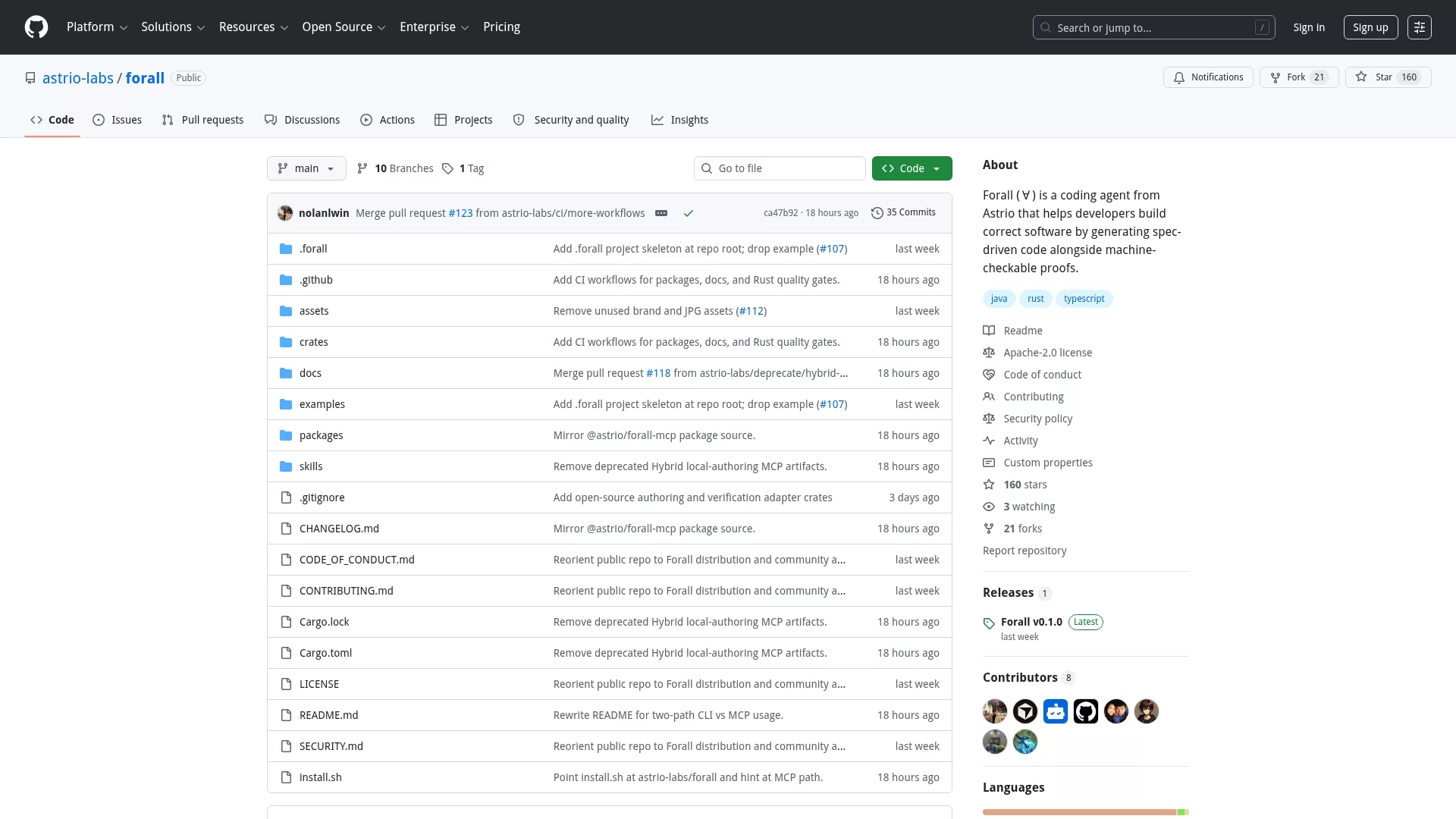This screenshot has height=819, width=1456.
Task: Click the Cargo.toml file icon
Action: pos(286,653)
